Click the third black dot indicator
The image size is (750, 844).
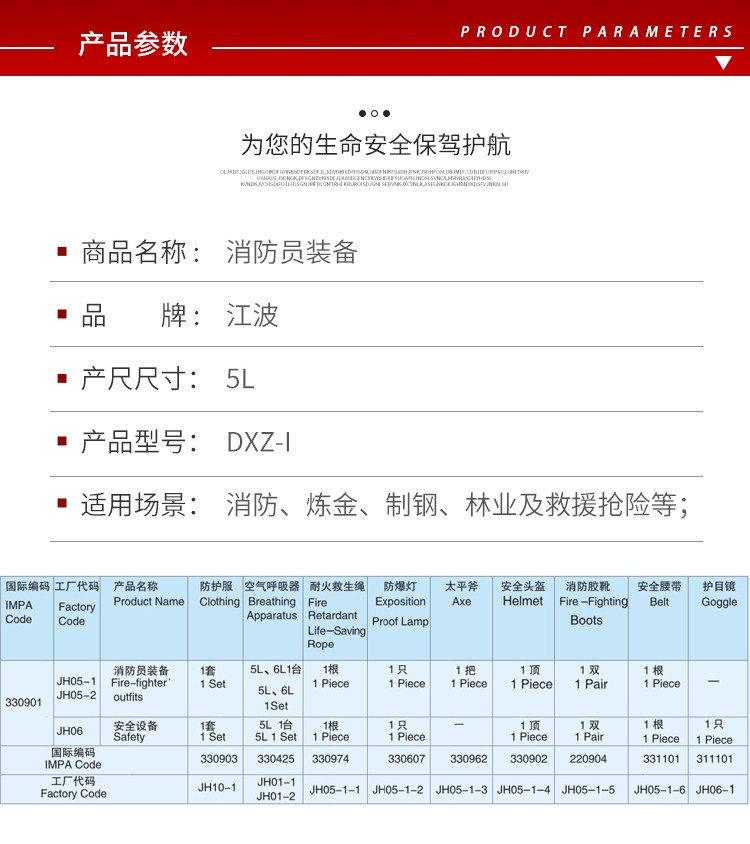(387, 113)
